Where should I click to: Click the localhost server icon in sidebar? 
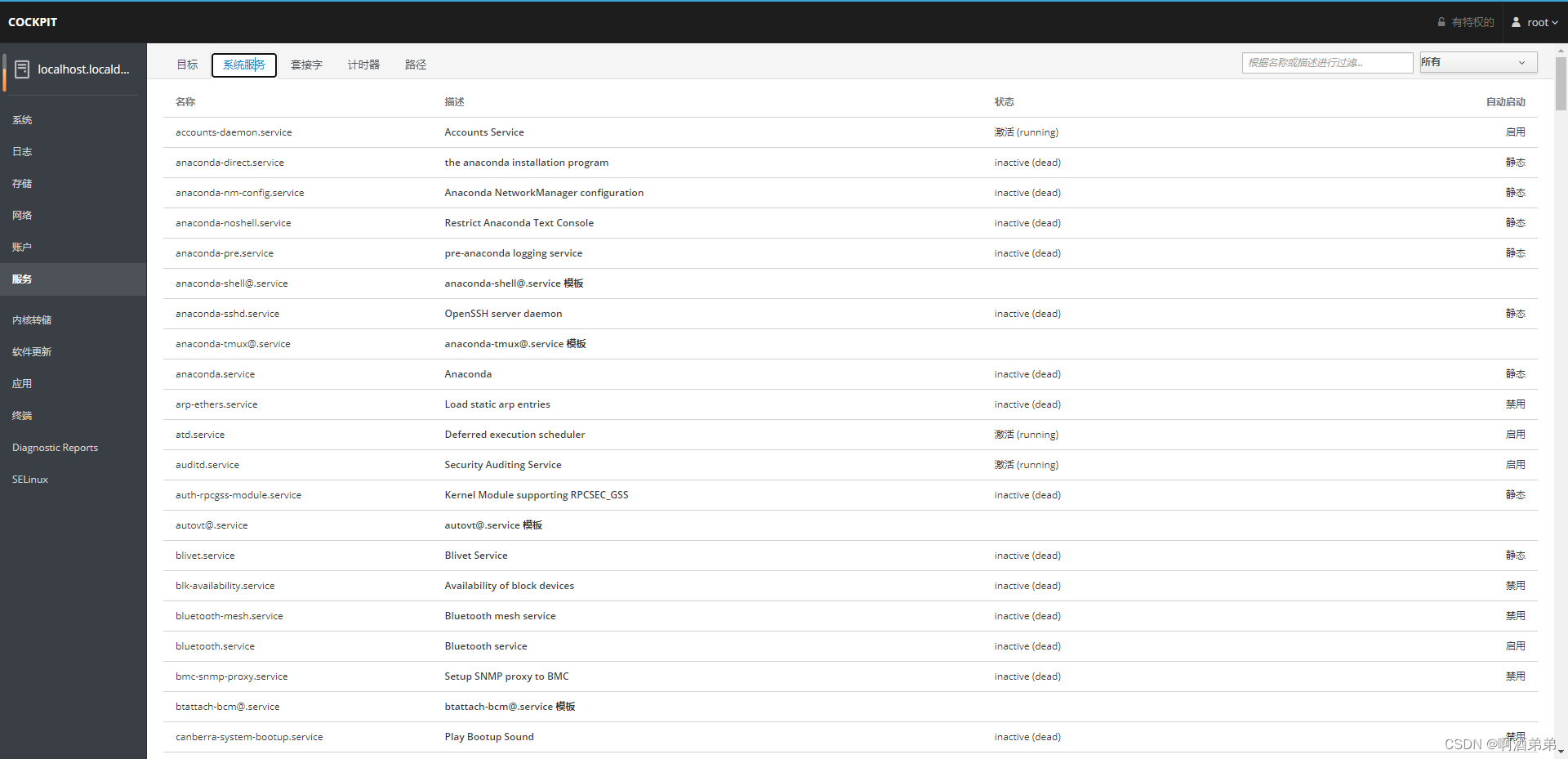pos(22,69)
